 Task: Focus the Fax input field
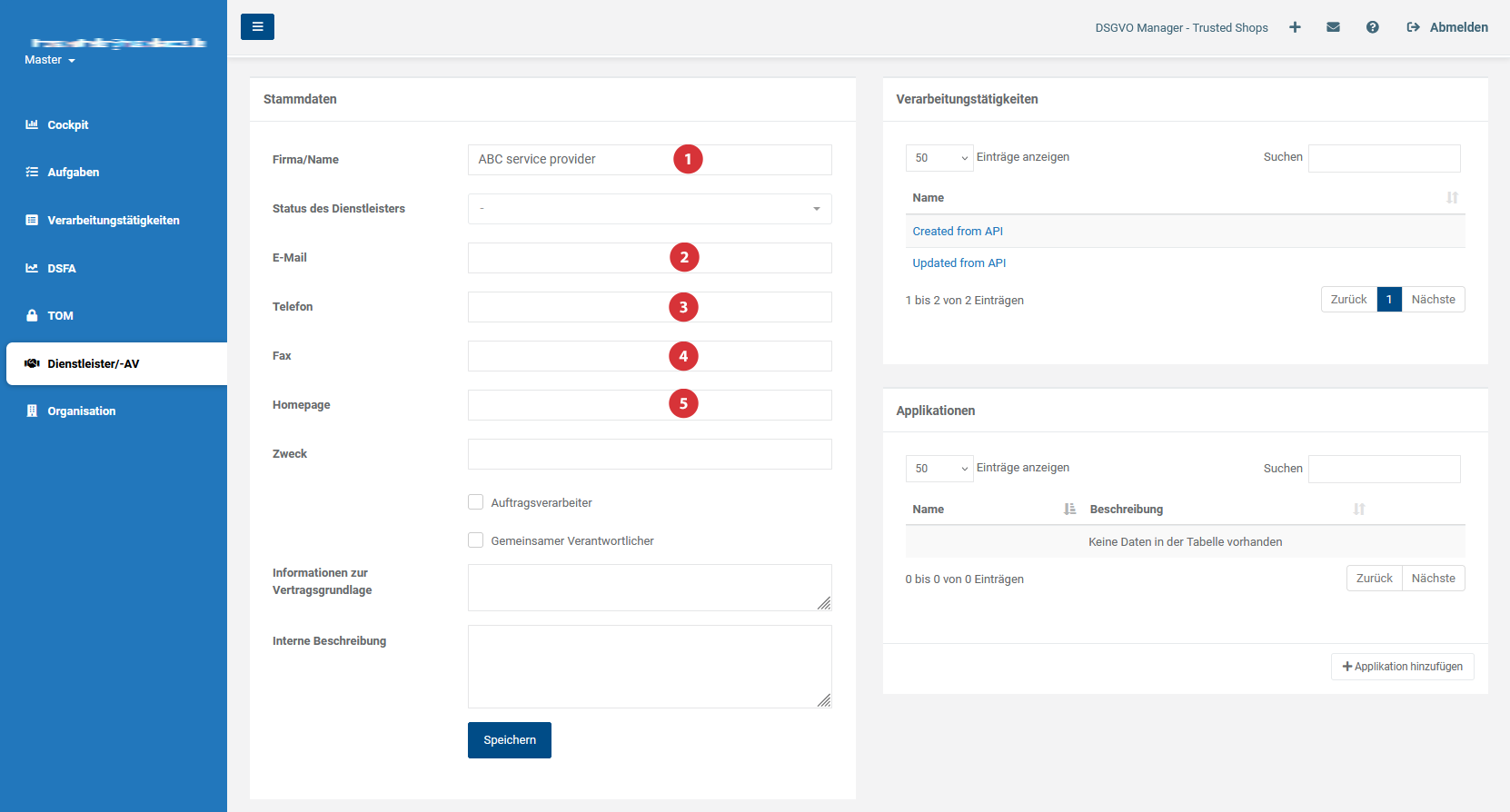click(650, 356)
